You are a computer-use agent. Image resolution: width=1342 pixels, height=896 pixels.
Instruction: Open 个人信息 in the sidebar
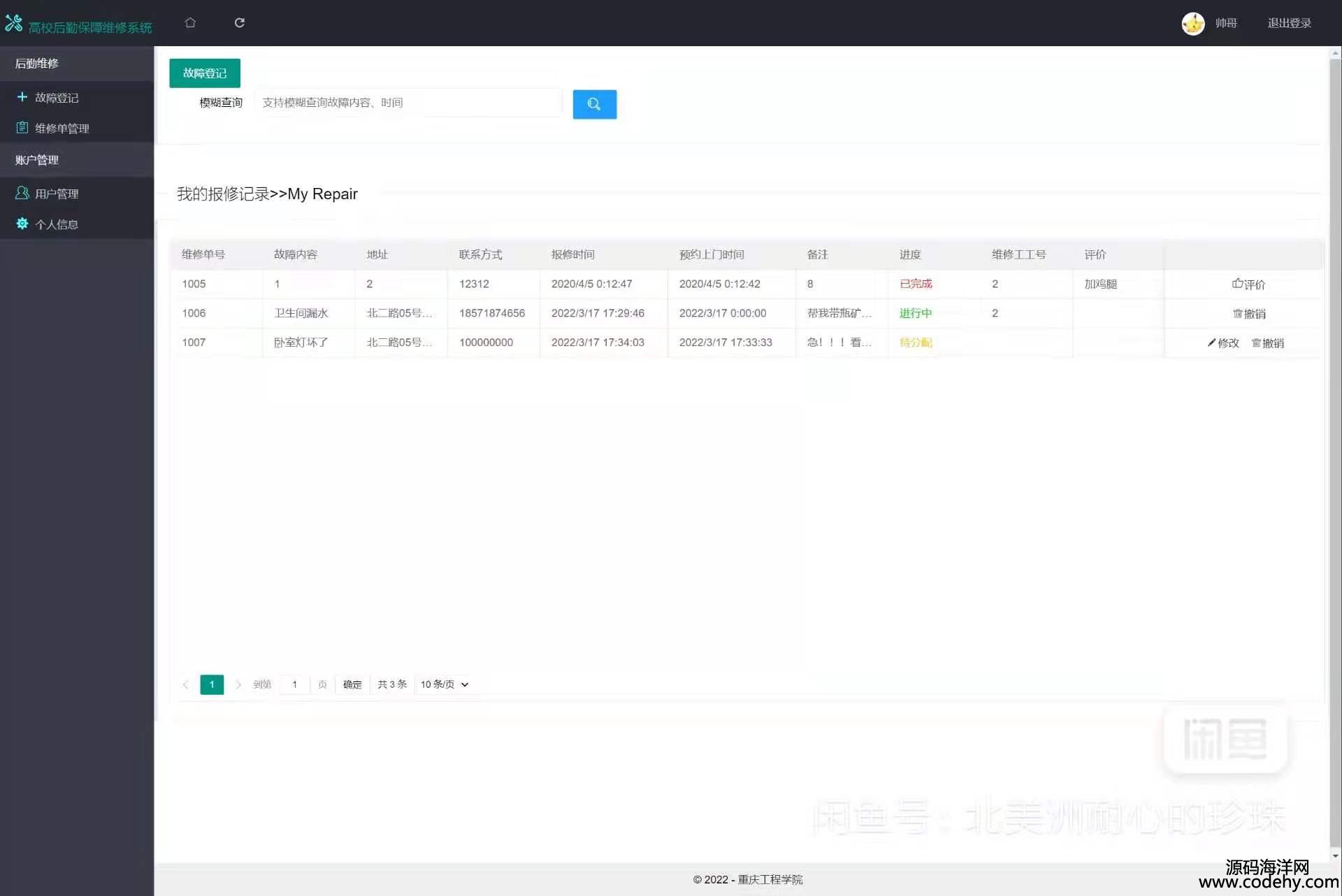click(57, 224)
